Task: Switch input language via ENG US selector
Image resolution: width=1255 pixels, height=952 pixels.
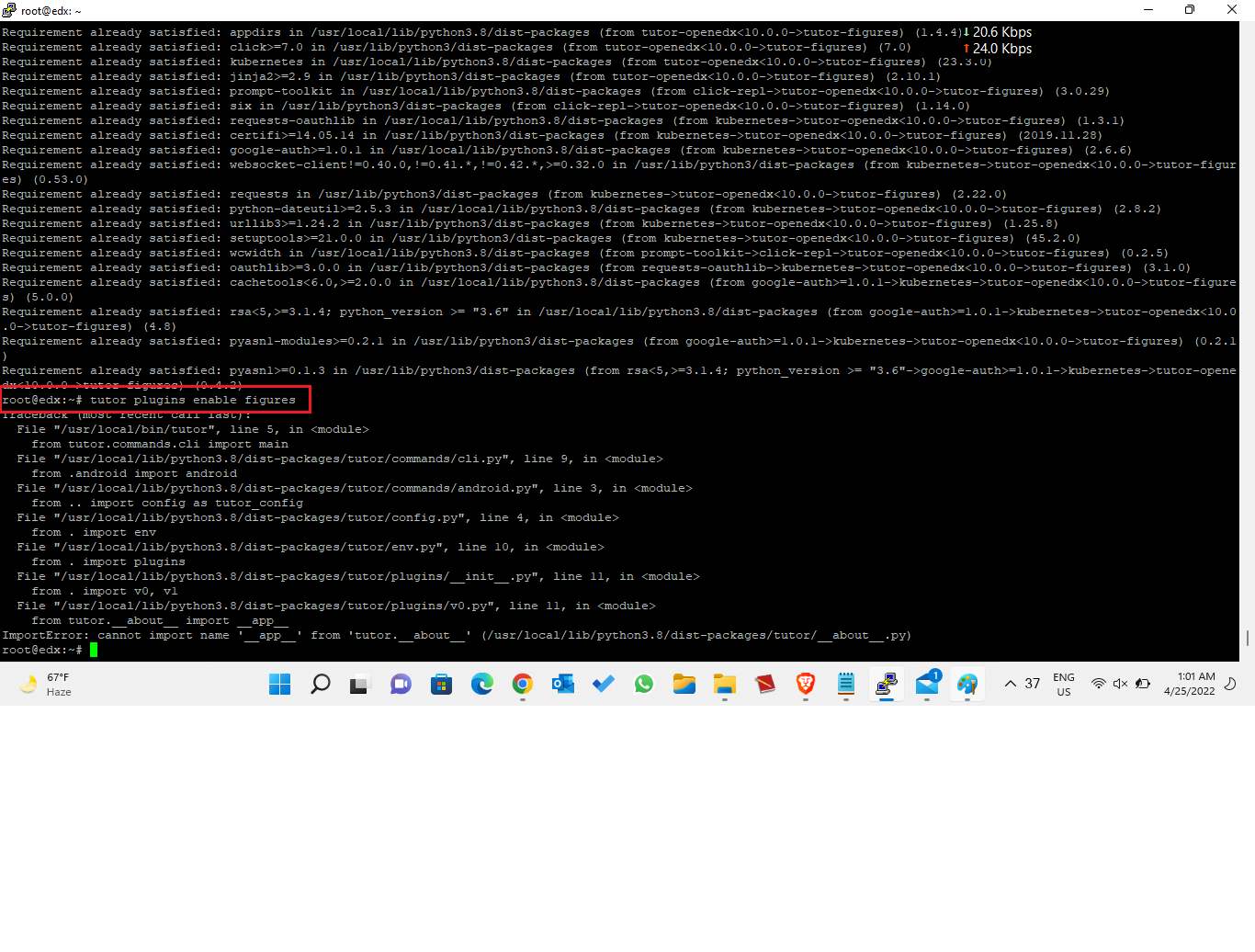Action: [1063, 684]
